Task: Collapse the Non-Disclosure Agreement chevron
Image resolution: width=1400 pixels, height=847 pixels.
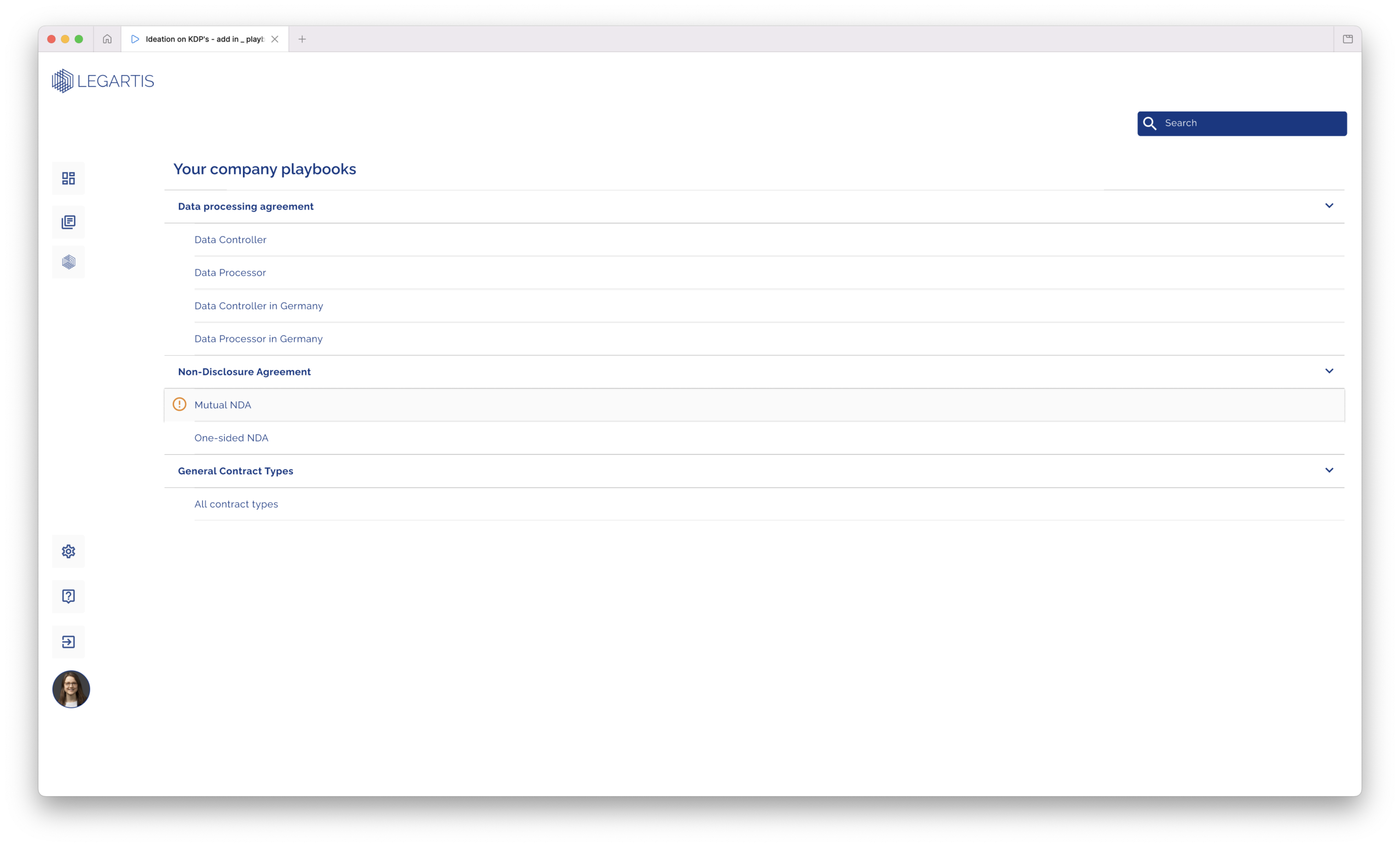Action: [x=1329, y=371]
